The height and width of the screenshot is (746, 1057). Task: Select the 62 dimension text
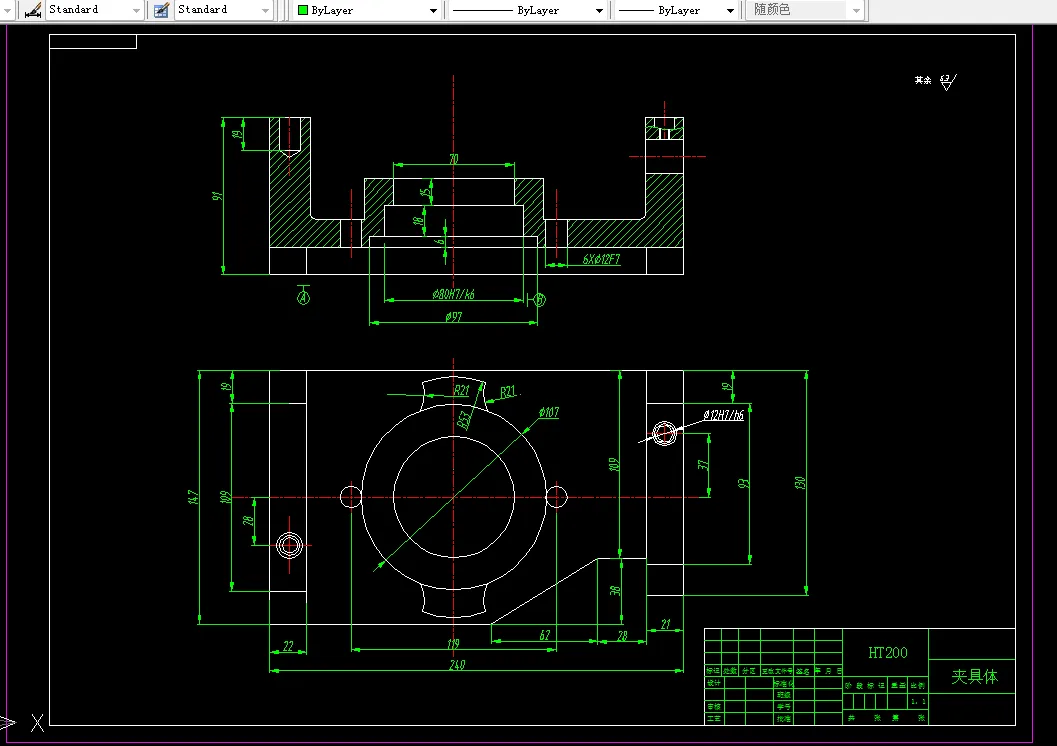(545, 635)
